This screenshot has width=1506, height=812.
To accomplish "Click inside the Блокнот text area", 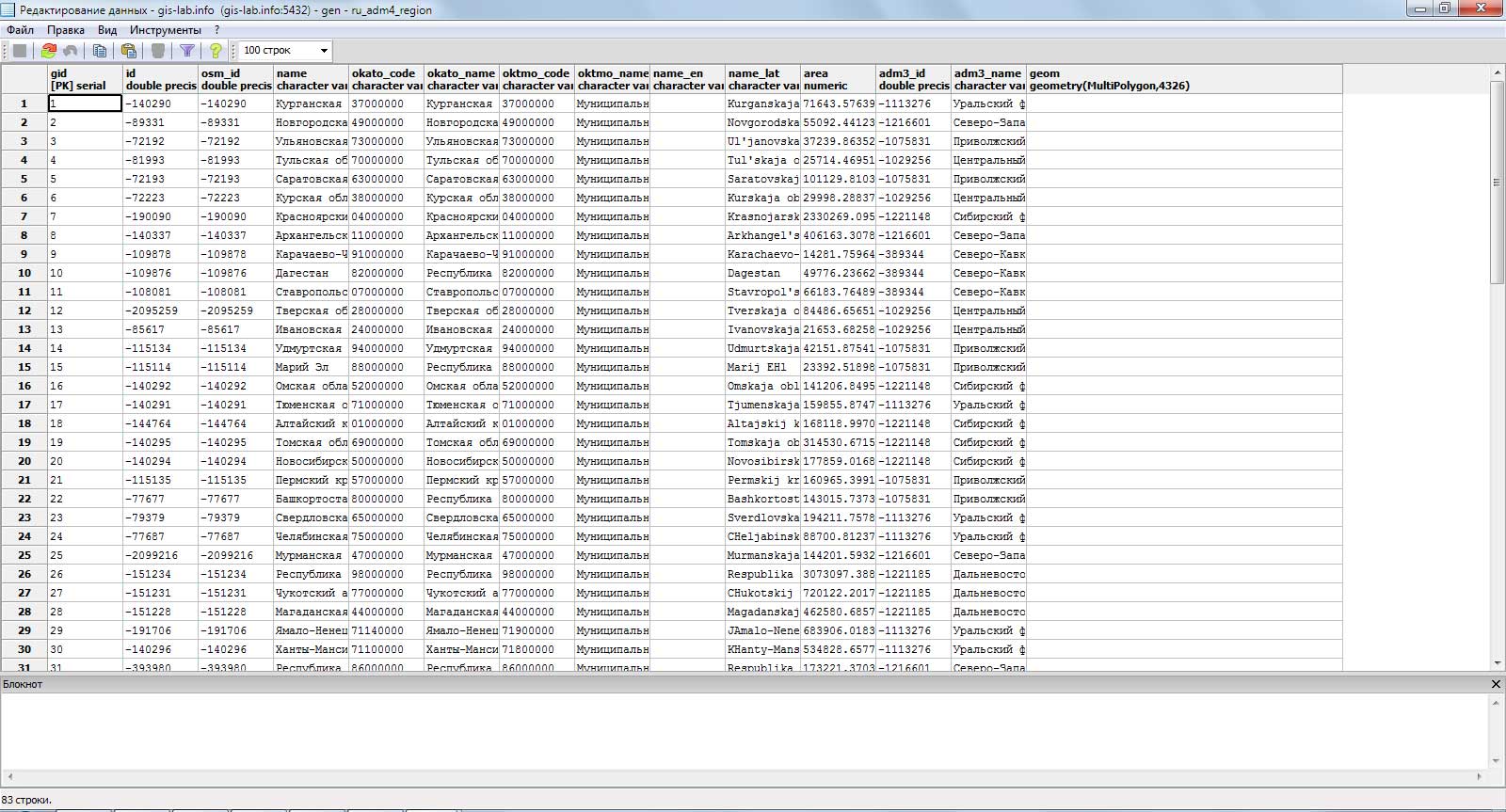I will point(745,731).
